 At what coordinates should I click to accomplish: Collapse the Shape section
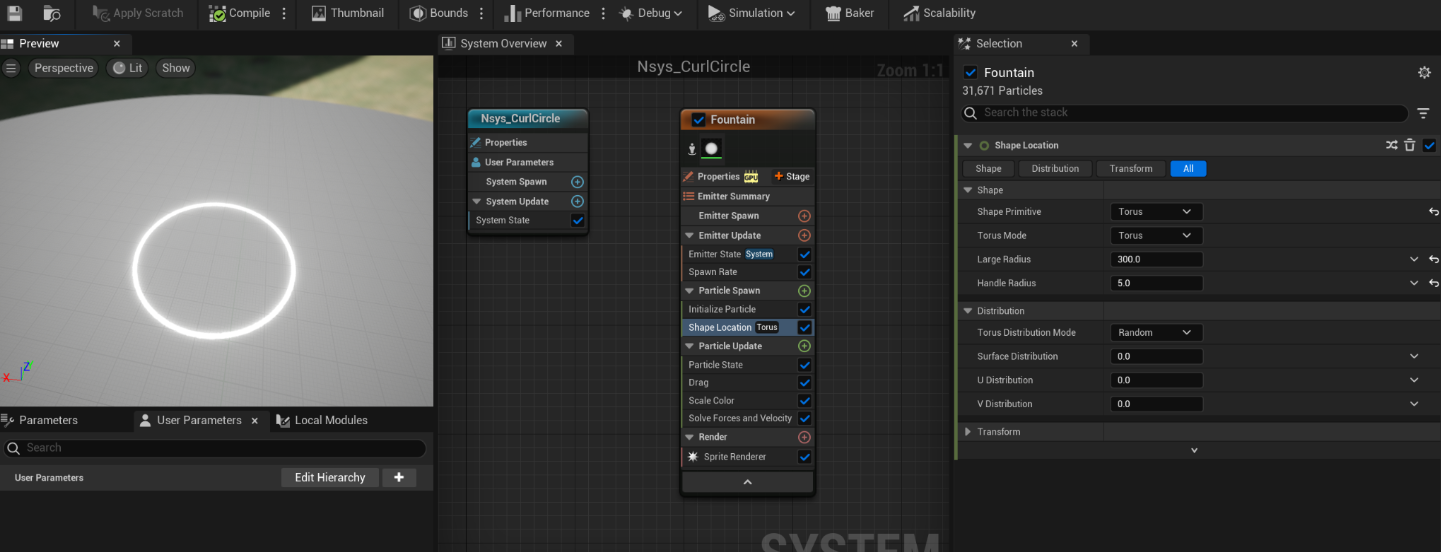[967, 190]
